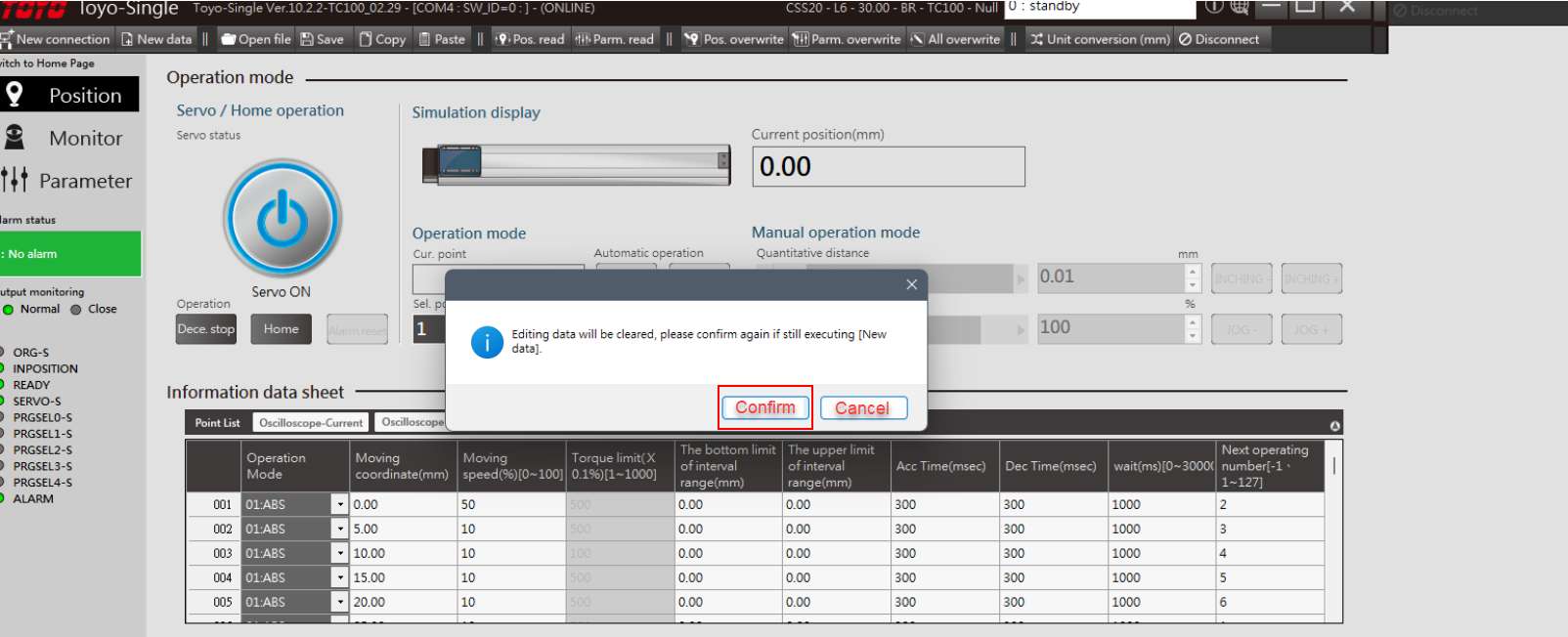This screenshot has height=637, width=1568.
Task: Confirm clearing the editing data
Action: [x=765, y=407]
